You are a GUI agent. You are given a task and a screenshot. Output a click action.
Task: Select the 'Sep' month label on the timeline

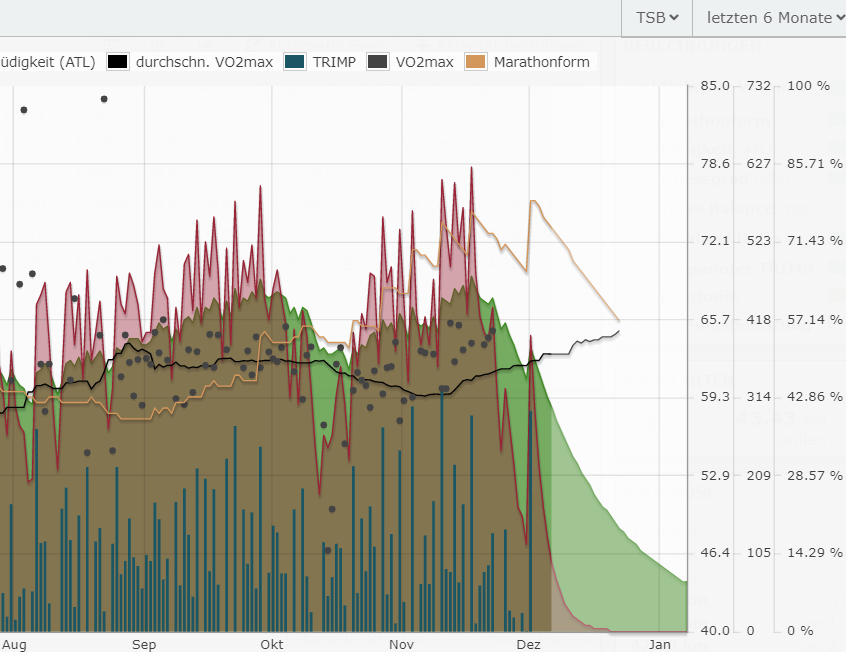pyautogui.click(x=144, y=645)
